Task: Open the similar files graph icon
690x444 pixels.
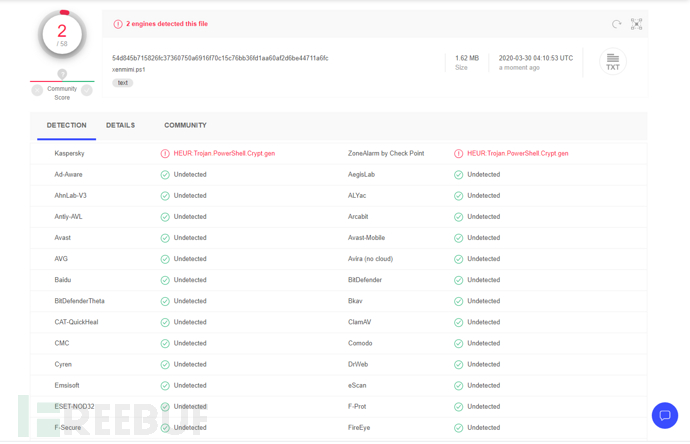Action: (636, 24)
